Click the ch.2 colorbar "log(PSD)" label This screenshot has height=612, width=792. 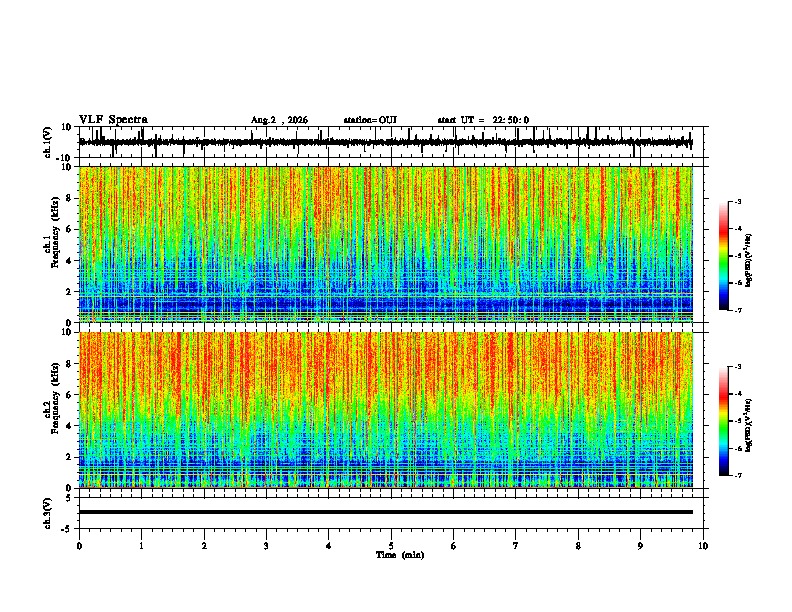tap(748, 426)
